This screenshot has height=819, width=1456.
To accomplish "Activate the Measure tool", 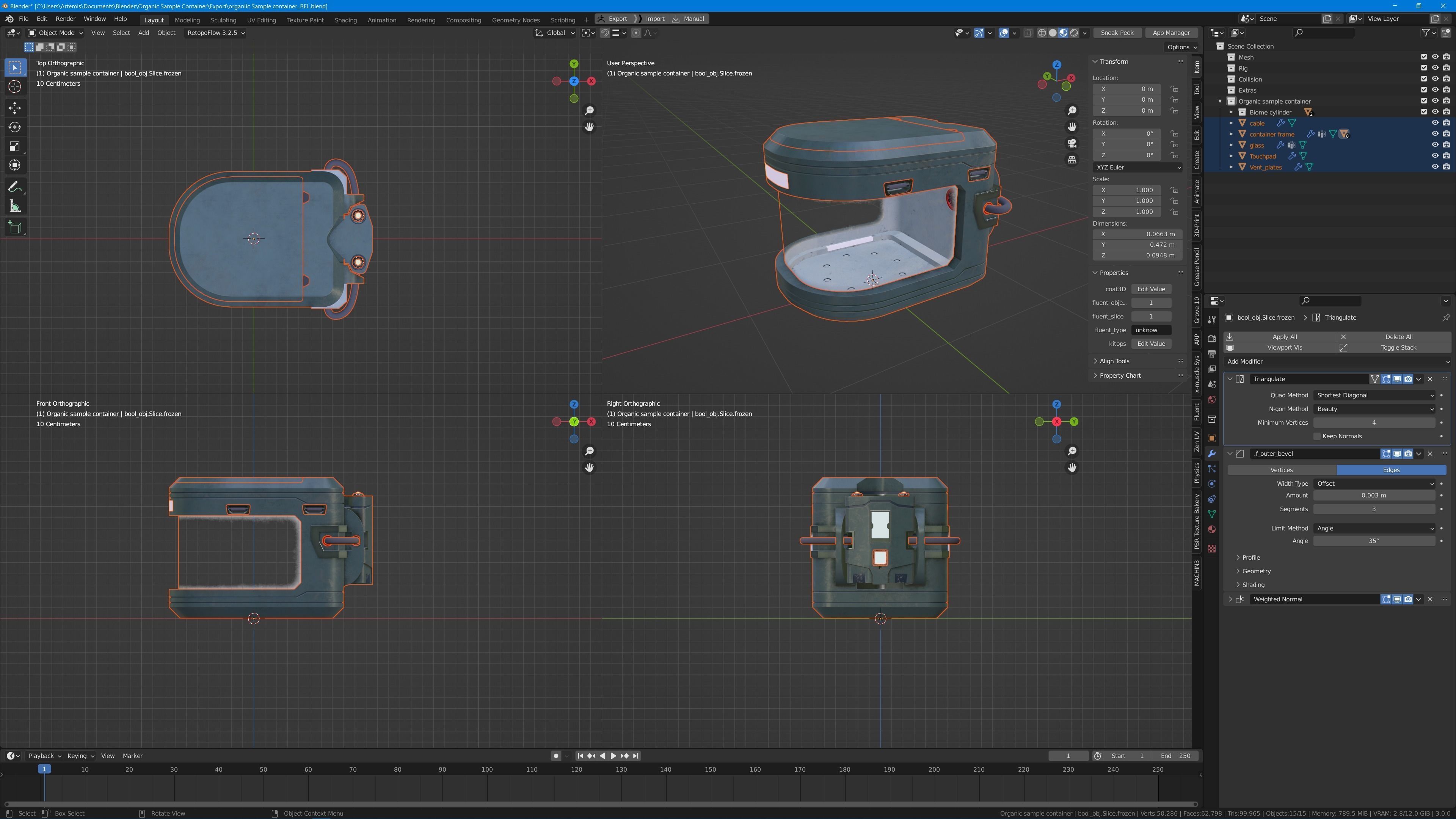I will (15, 206).
